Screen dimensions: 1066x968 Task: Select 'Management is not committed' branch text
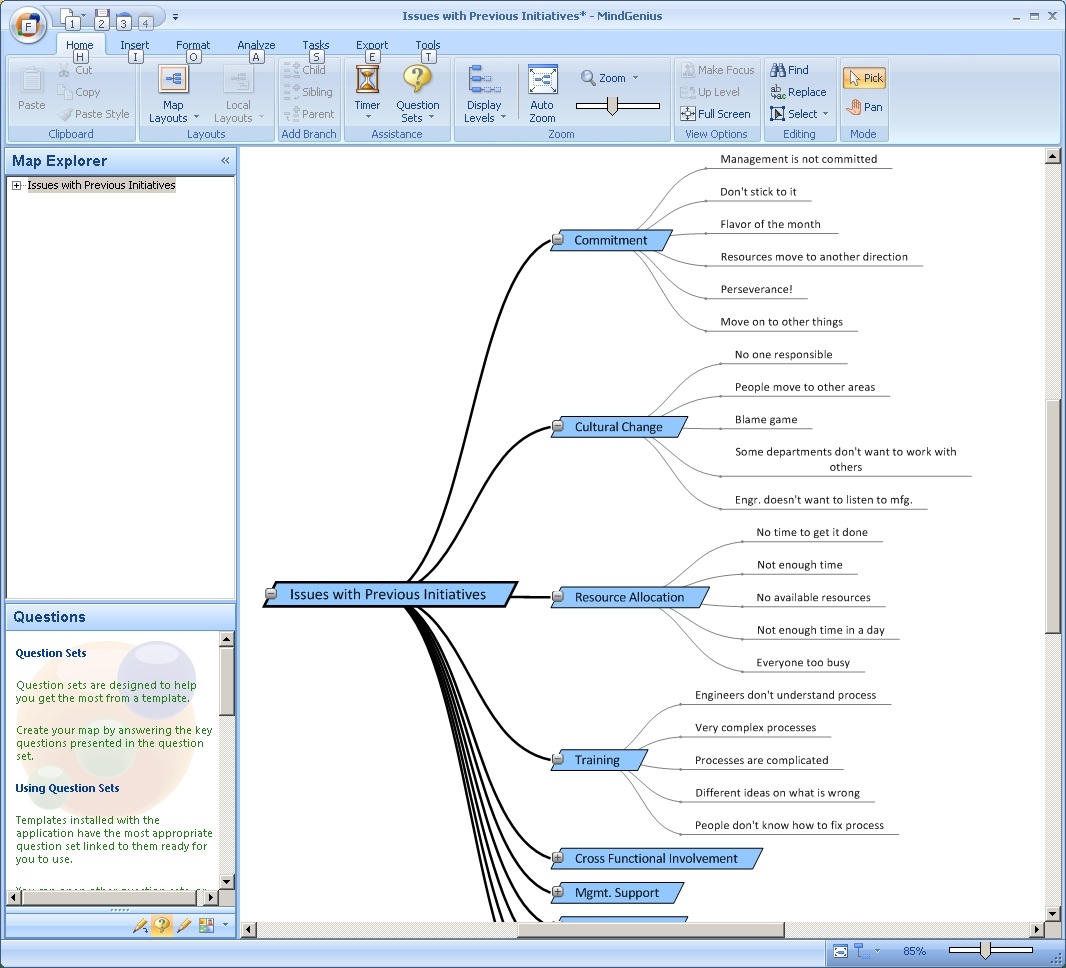tap(799, 159)
